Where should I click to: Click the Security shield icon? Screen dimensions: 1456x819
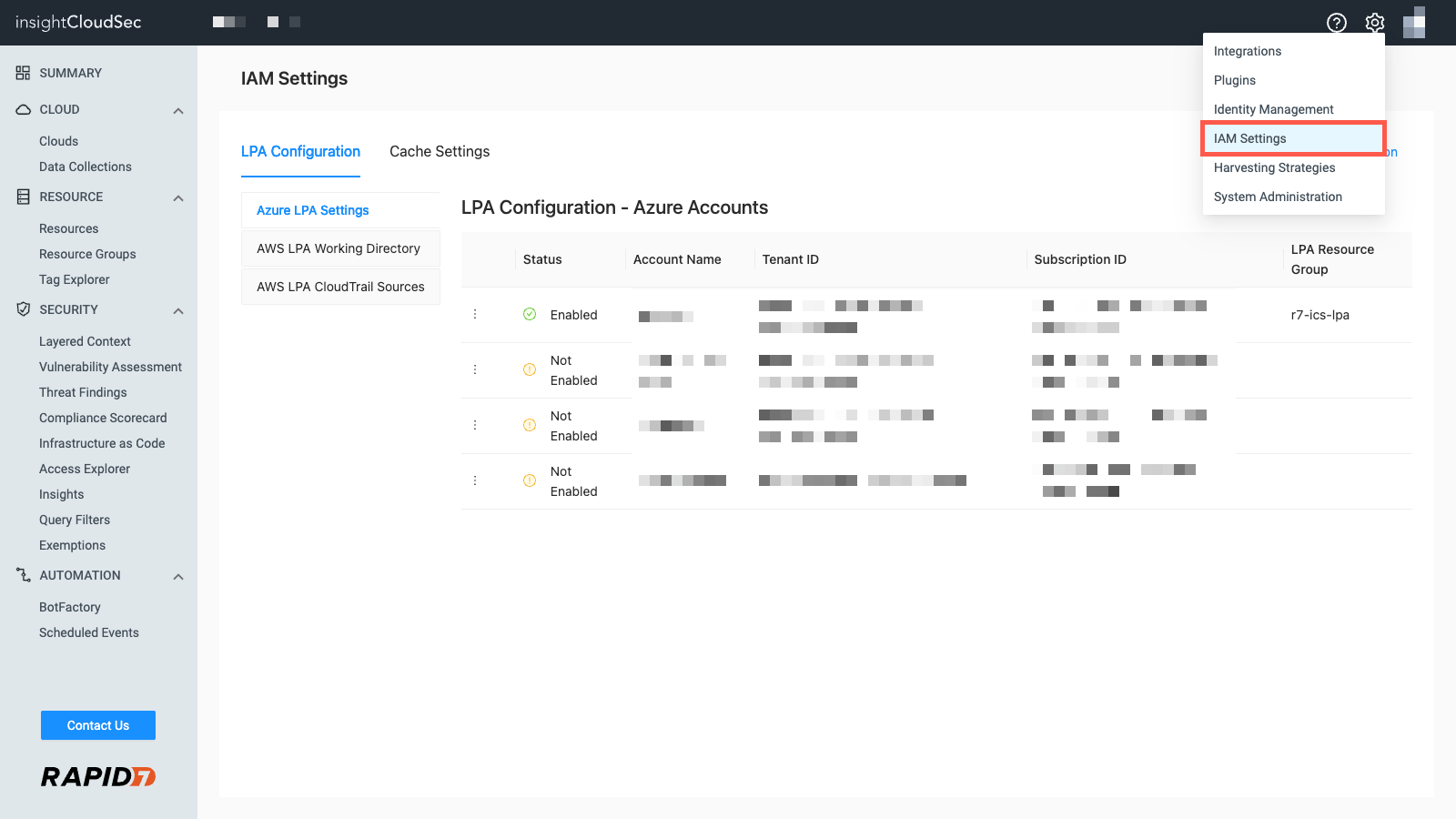23,309
